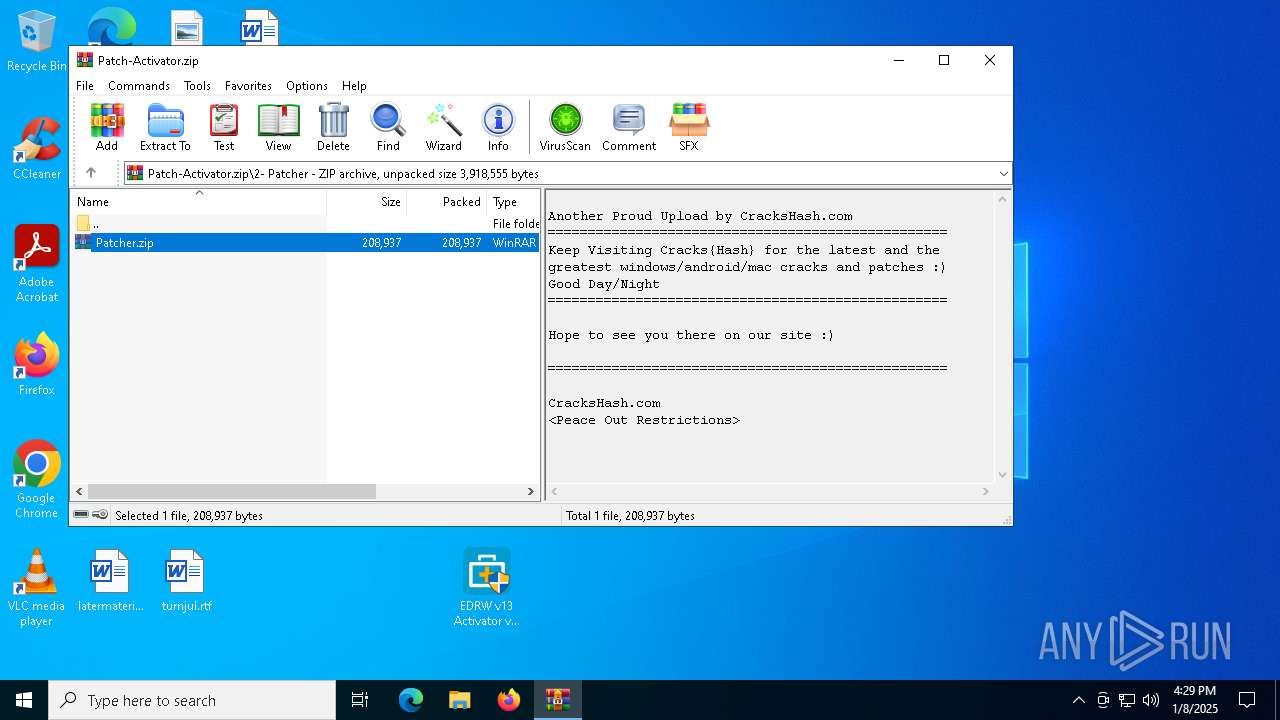Viewport: 1280px width, 720px height.
Task: Open the Options menu
Action: point(307,86)
